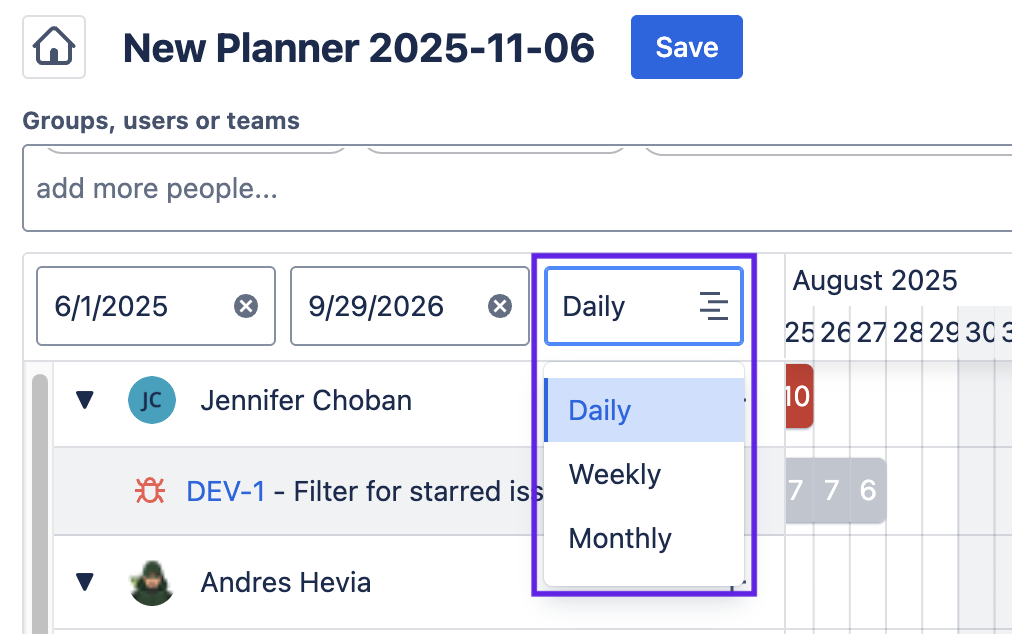
Task: Open the DEV-1 issue link
Action: 226,491
